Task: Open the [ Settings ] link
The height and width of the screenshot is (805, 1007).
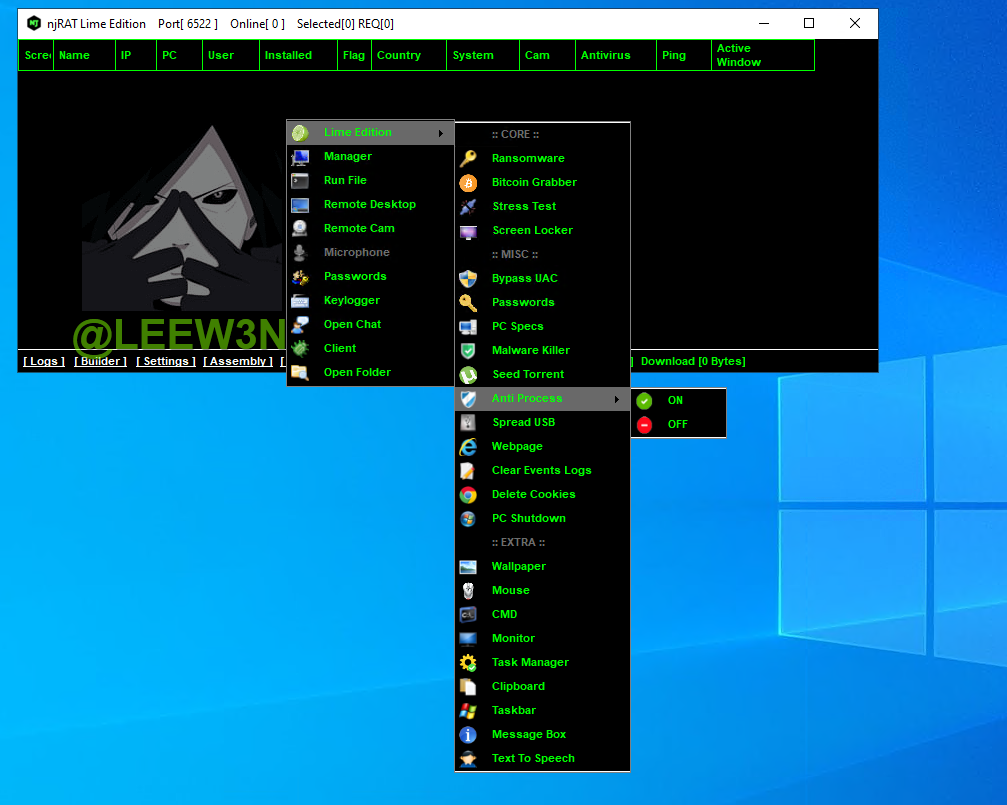Action: point(166,361)
